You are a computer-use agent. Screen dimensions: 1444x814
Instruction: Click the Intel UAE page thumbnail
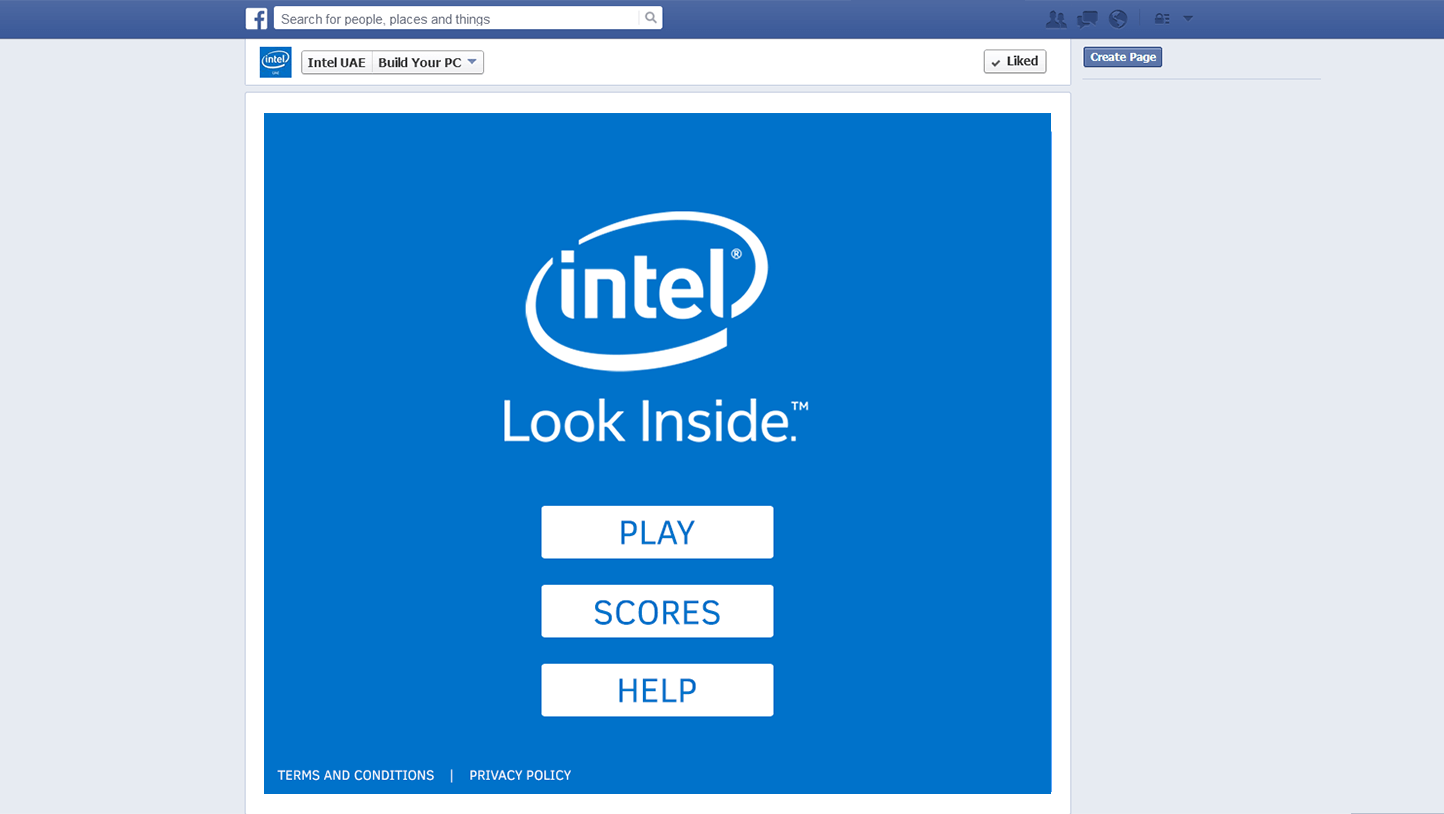click(275, 62)
